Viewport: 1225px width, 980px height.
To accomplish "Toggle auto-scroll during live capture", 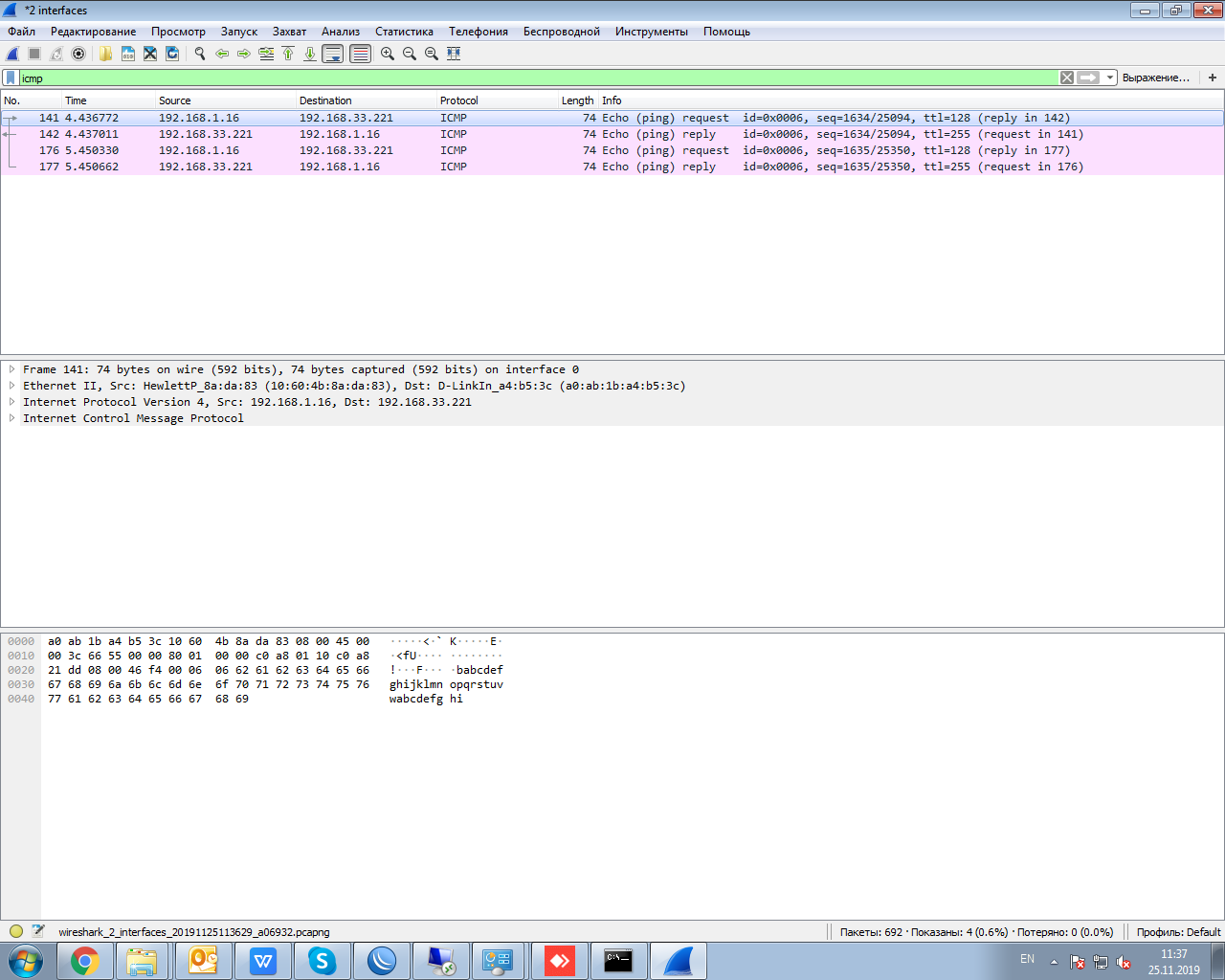I will [x=332, y=54].
